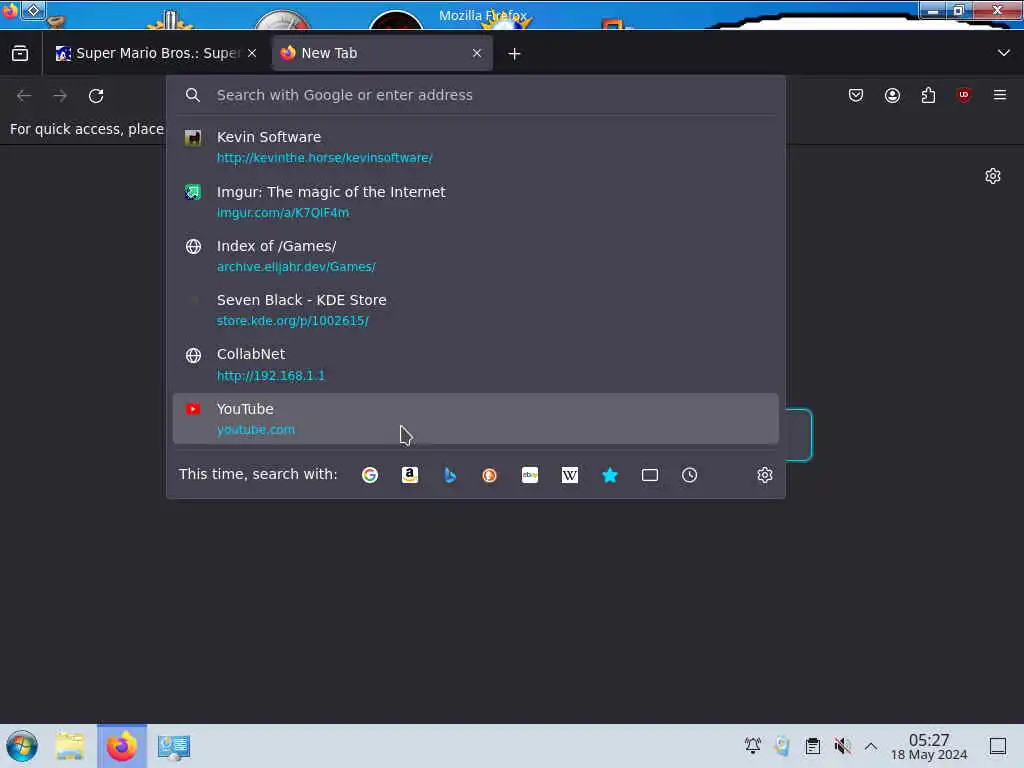Close the New Tab tab
Screen dimensions: 1024x768
coord(477,54)
